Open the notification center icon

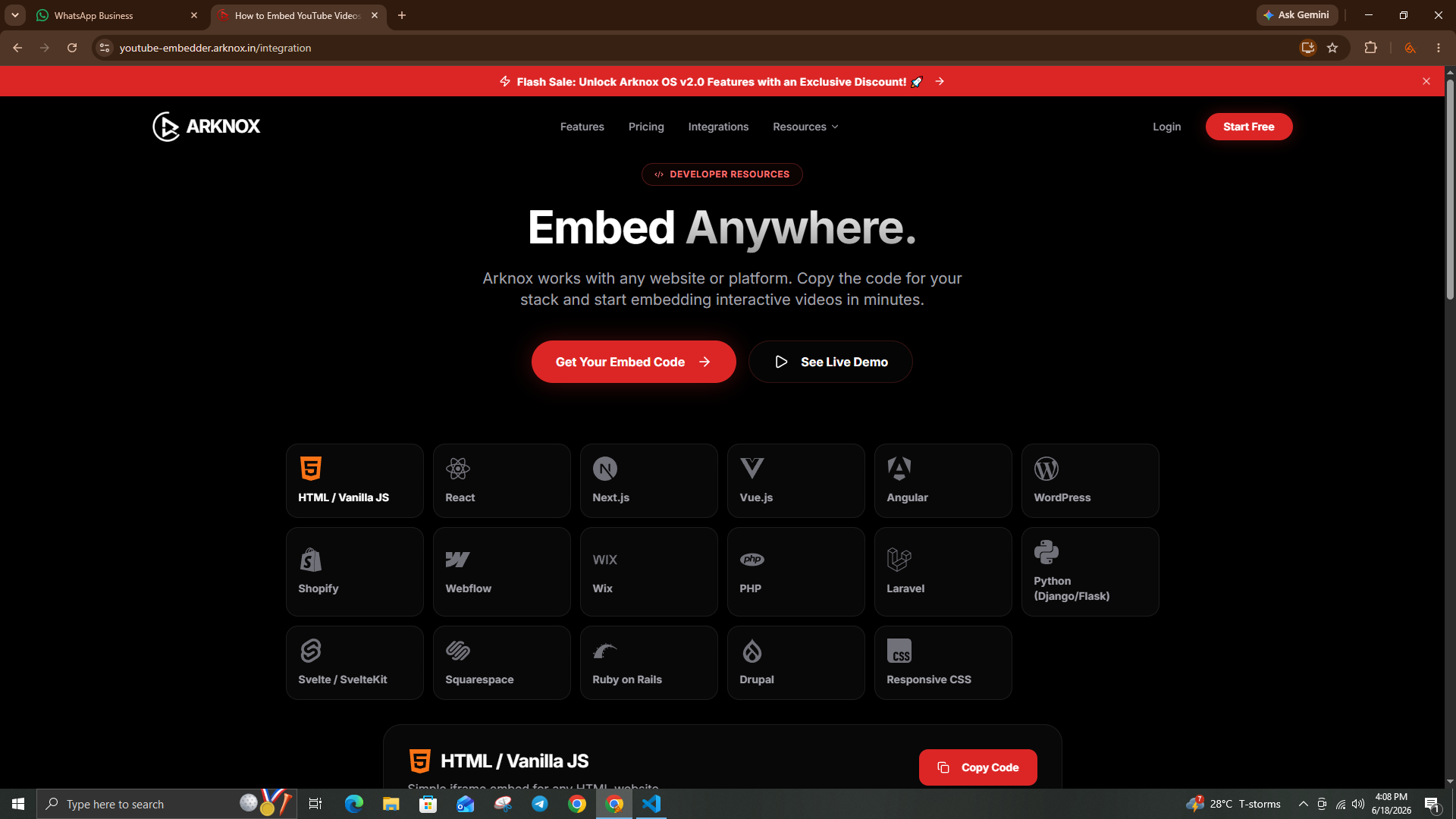[x=1432, y=804]
